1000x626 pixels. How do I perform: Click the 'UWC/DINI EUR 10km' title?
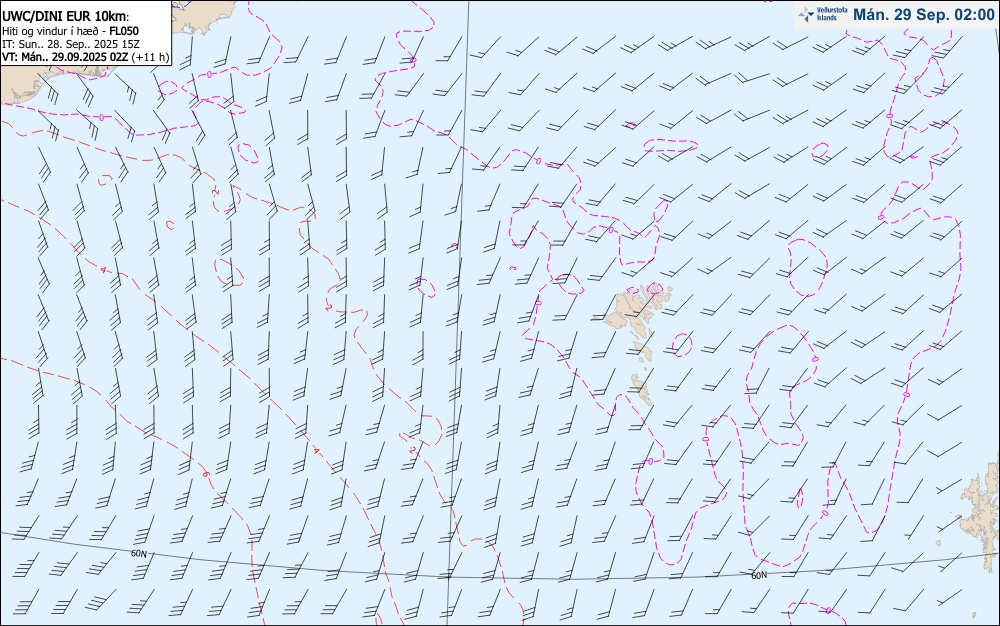point(66,17)
